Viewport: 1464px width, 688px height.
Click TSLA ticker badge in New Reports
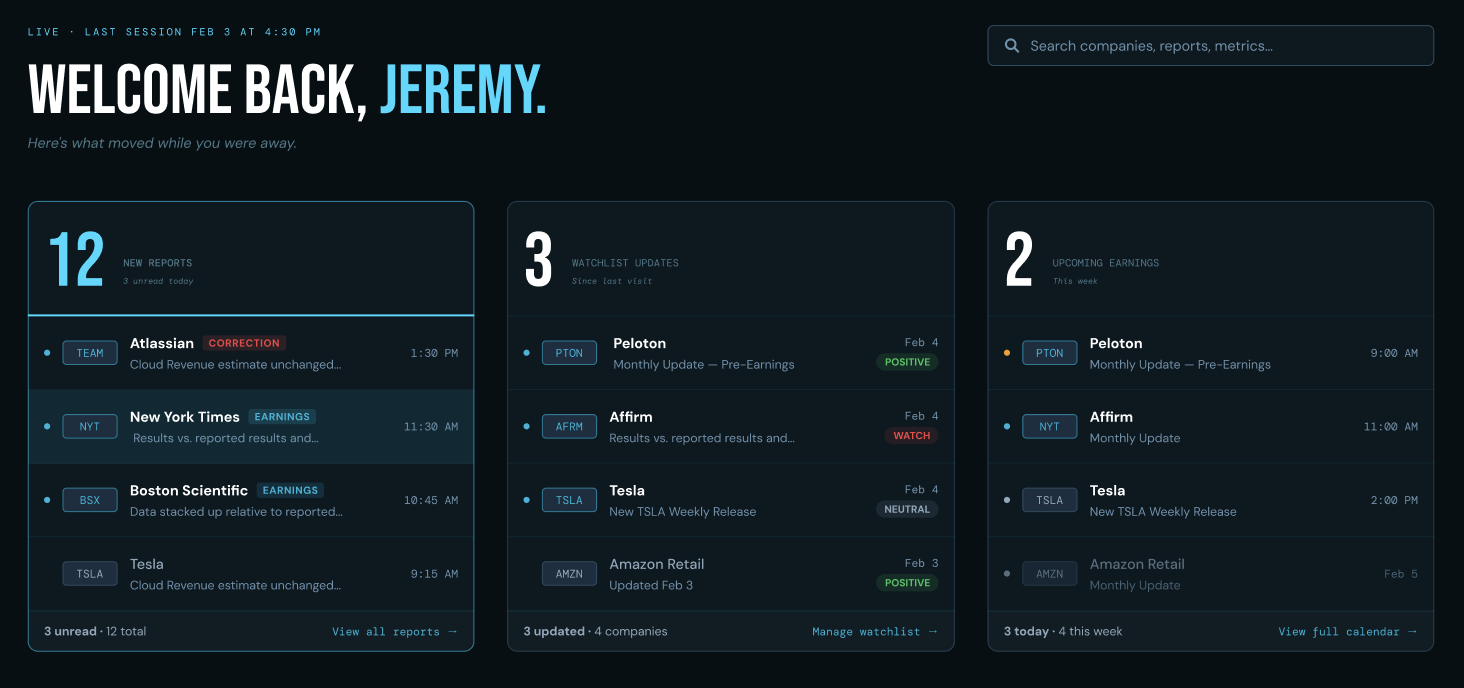pyautogui.click(x=90, y=574)
